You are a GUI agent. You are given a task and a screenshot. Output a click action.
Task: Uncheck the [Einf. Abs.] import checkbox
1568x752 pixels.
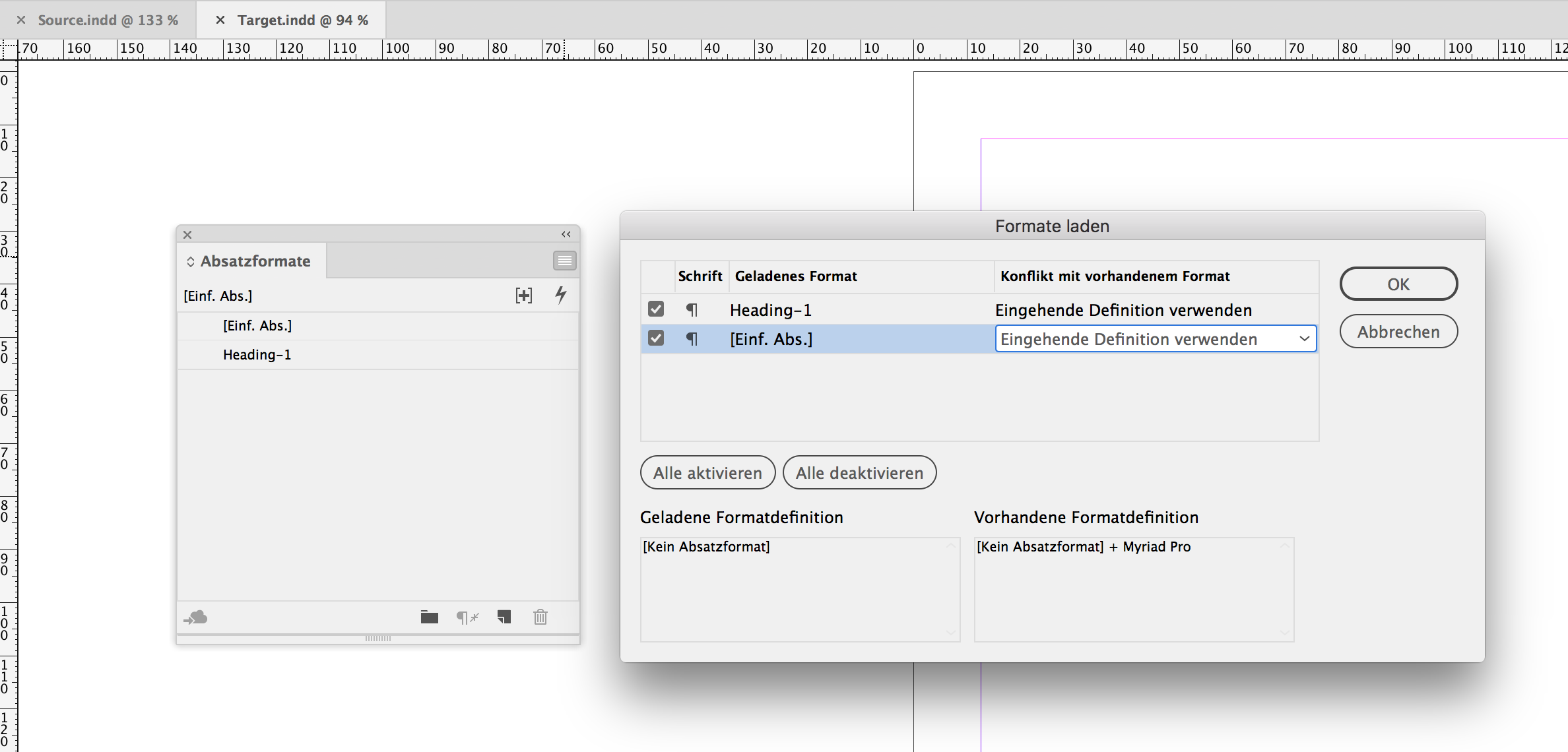pyautogui.click(x=656, y=338)
